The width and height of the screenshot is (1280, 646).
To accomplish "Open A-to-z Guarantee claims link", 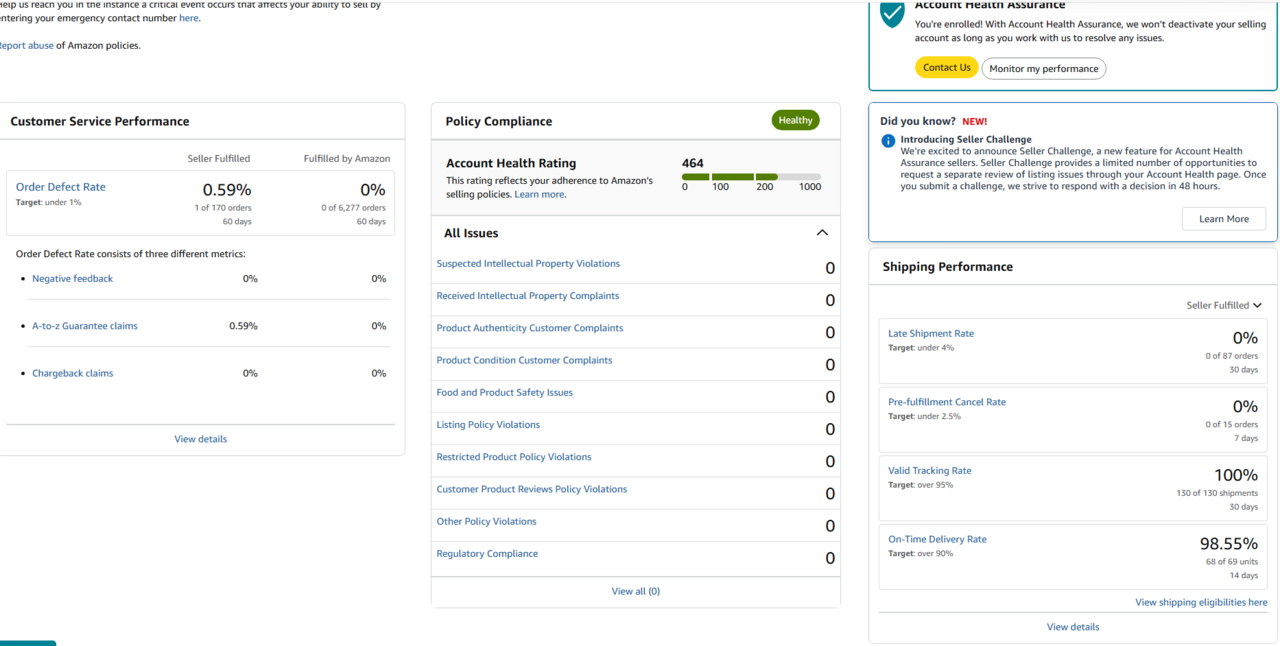I will point(85,326).
